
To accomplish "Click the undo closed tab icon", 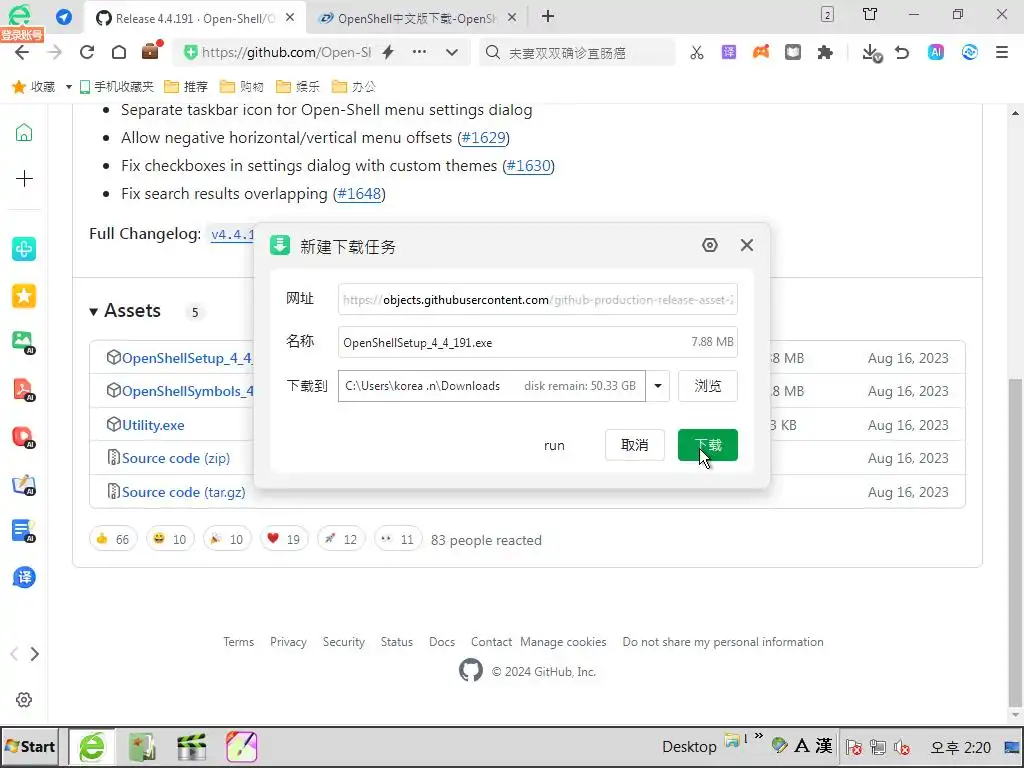I will tap(902, 52).
